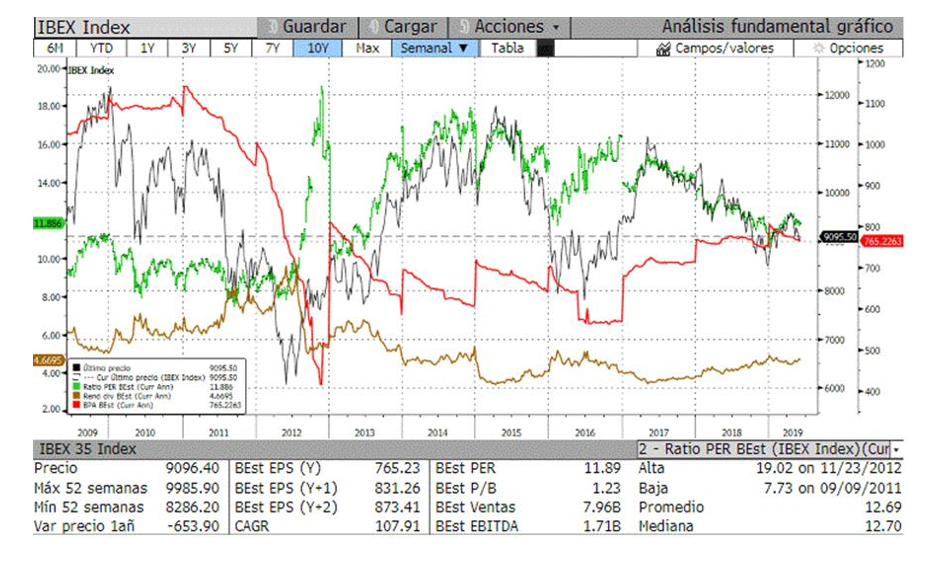
Task: Click the green 11.886 axis value tag
Action: (48, 223)
